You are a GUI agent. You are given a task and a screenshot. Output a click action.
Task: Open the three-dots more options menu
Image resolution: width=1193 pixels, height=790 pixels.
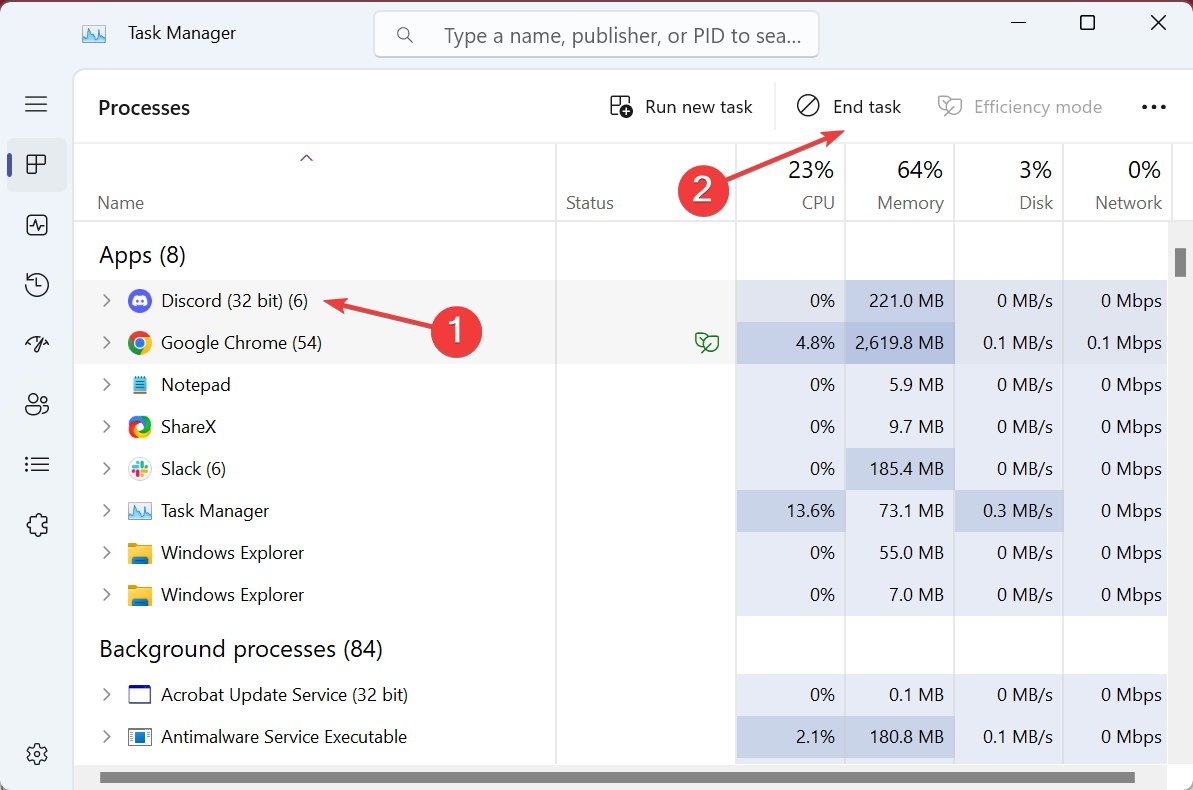tap(1153, 107)
